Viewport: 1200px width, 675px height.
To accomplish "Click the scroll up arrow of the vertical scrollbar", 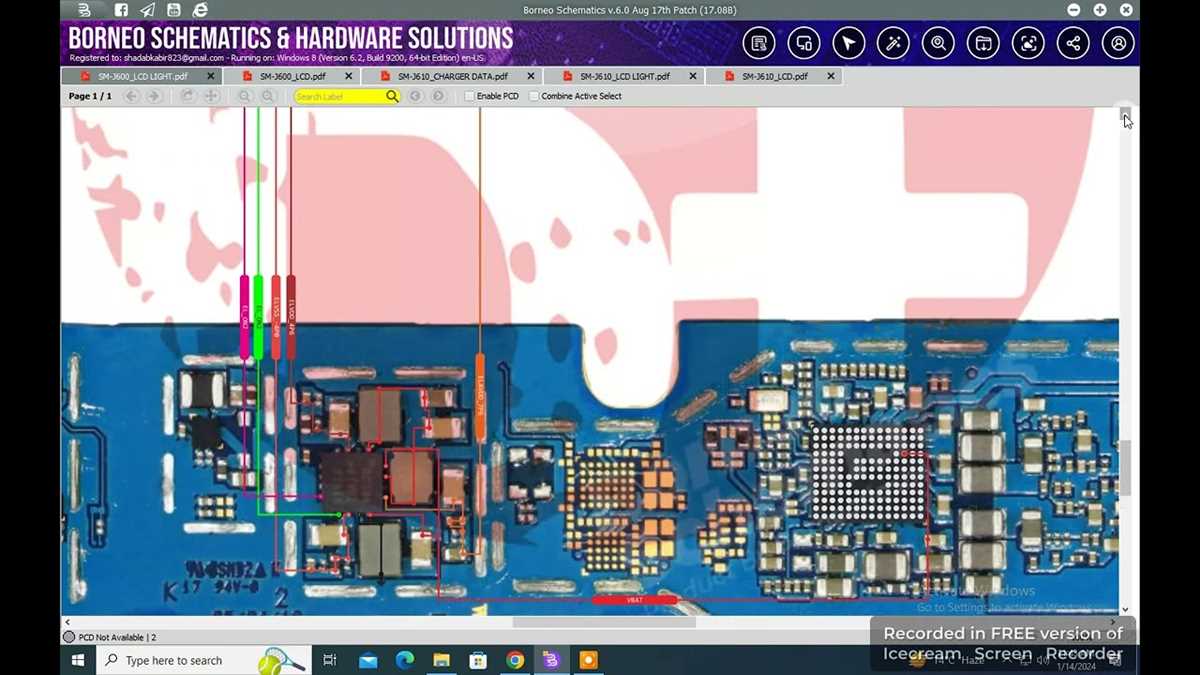I will pos(1125,113).
